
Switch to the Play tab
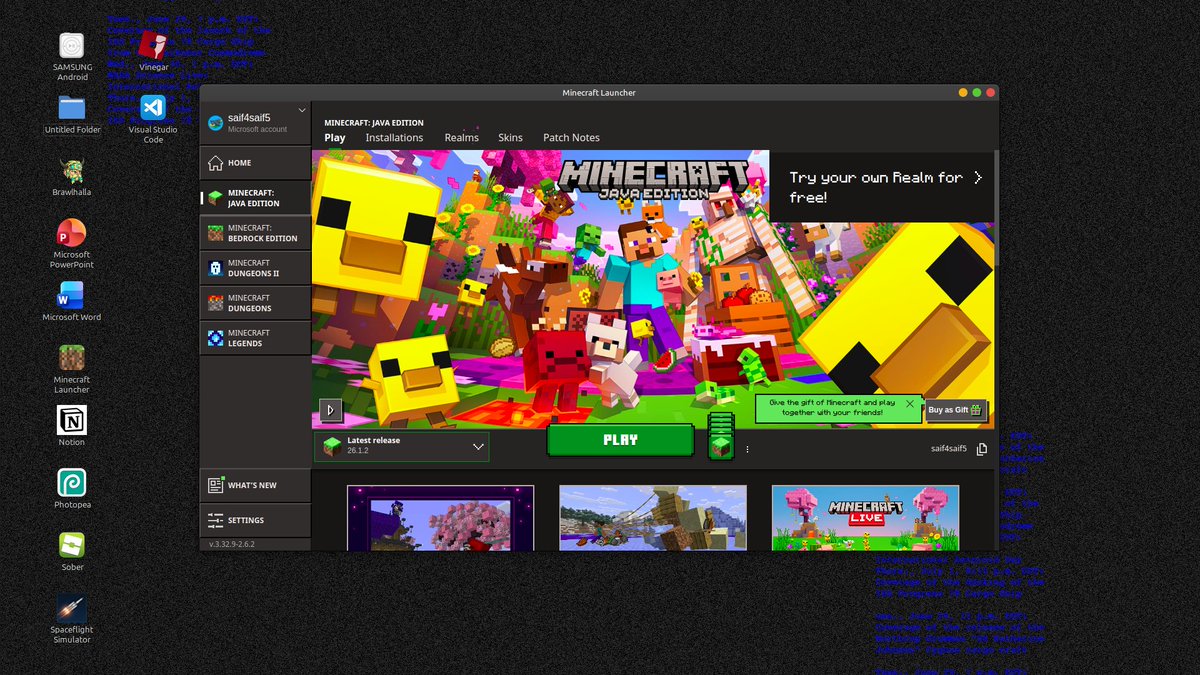click(335, 138)
